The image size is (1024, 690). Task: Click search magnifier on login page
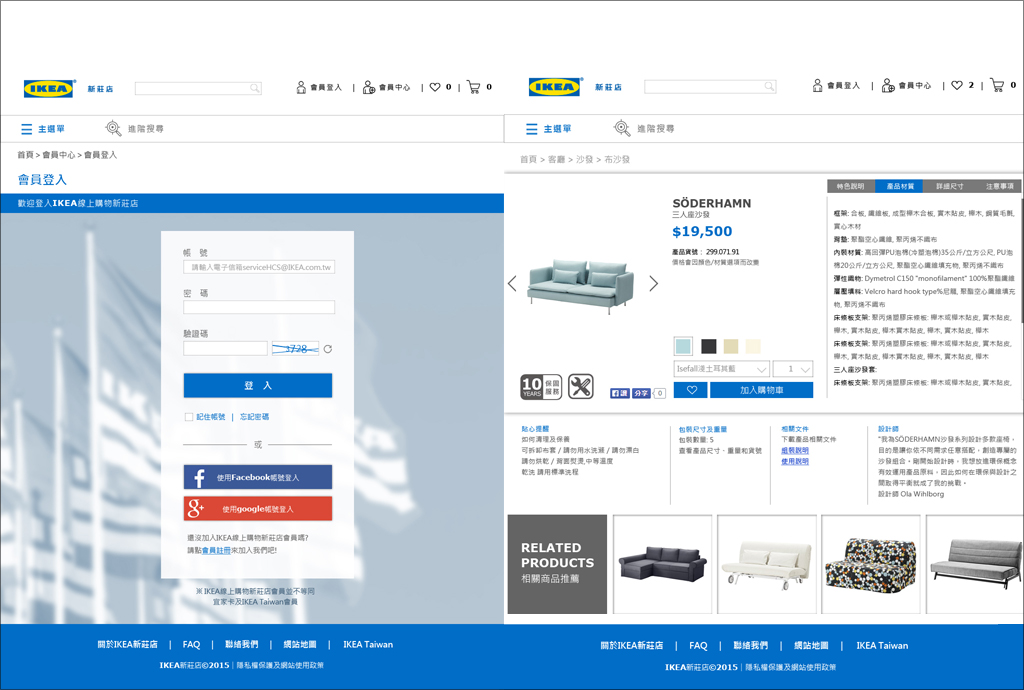(x=255, y=88)
